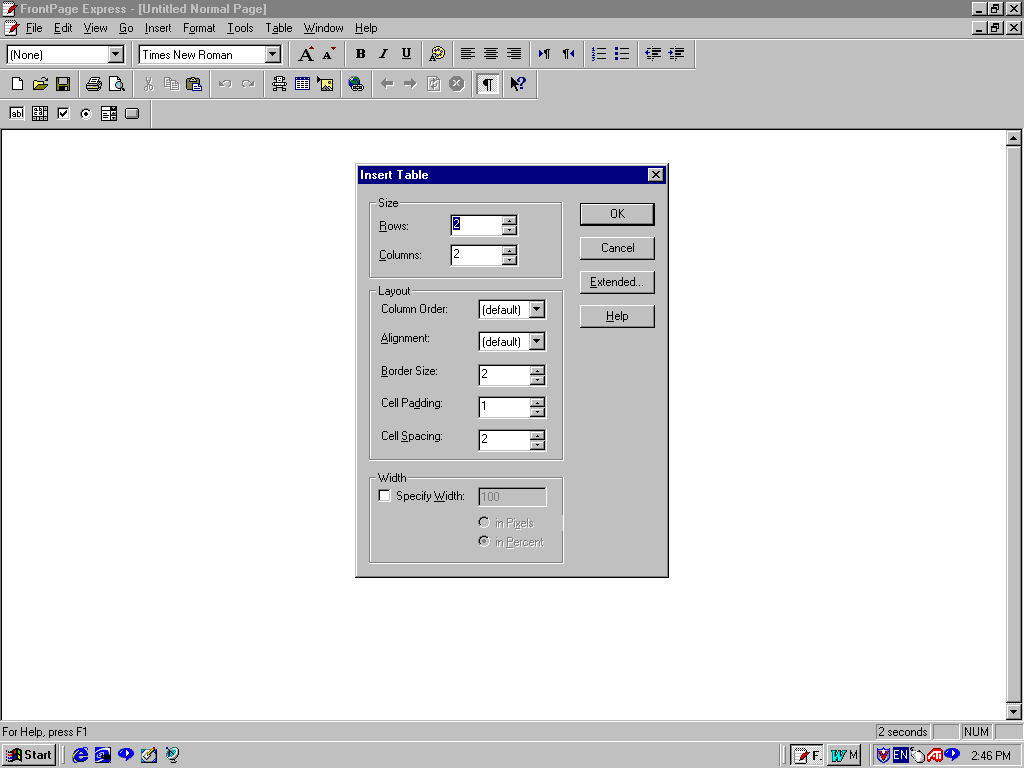The width and height of the screenshot is (1024, 768).
Task: Click the Rows number input field
Action: tap(476, 226)
